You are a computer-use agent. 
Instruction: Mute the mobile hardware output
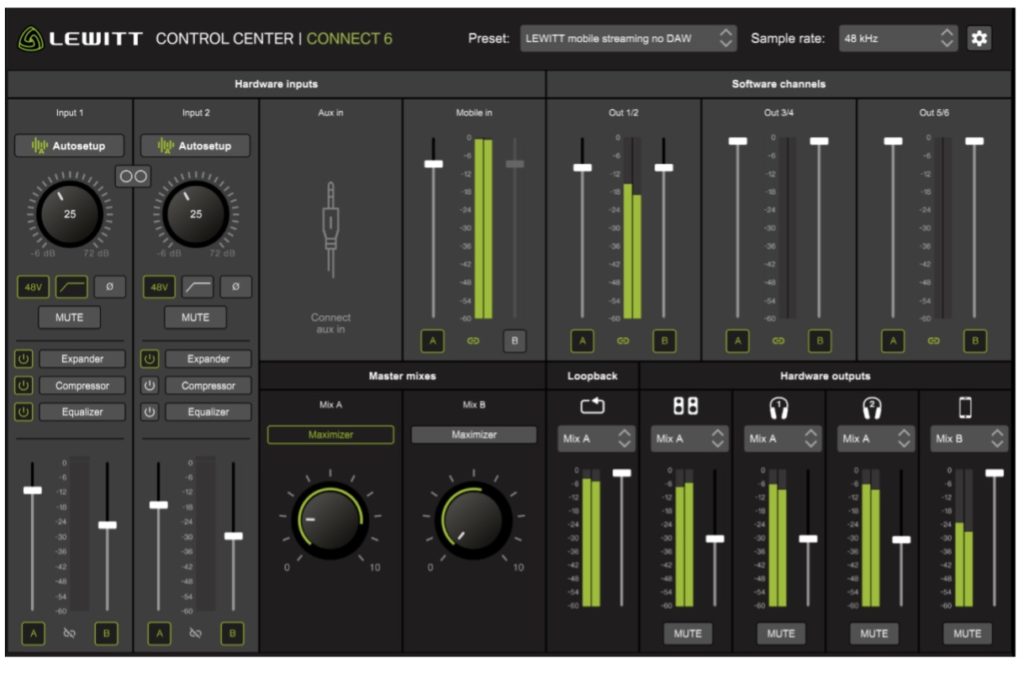(967, 633)
